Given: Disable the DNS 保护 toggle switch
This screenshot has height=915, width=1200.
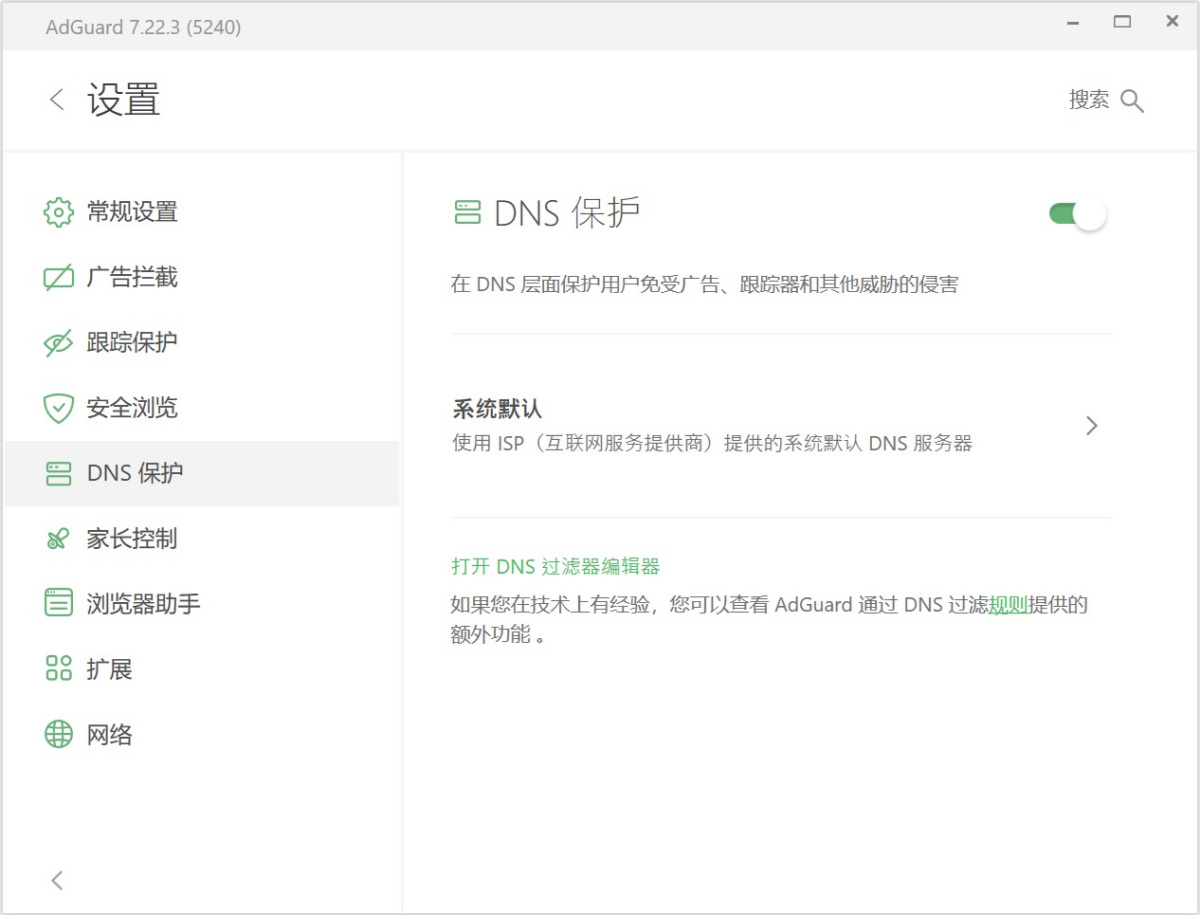Looking at the screenshot, I should point(1077,214).
